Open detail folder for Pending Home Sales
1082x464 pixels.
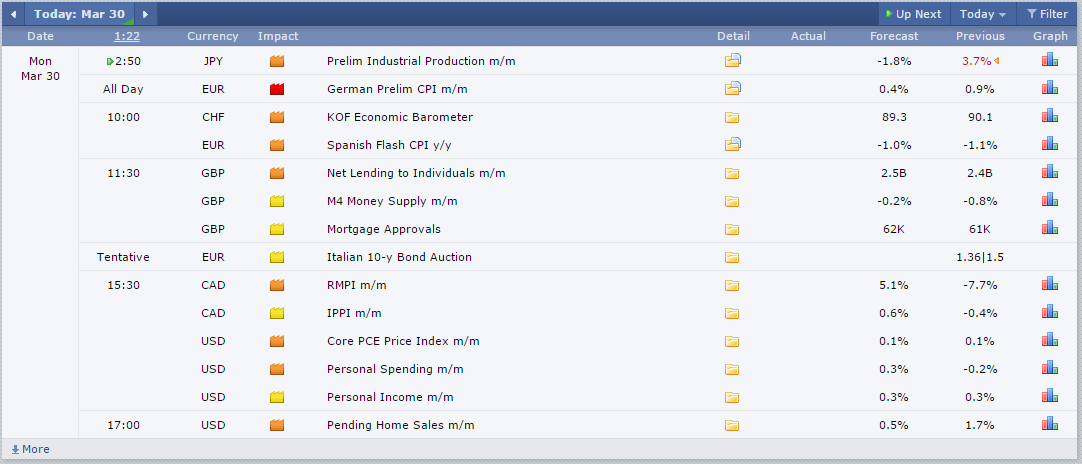pos(732,425)
